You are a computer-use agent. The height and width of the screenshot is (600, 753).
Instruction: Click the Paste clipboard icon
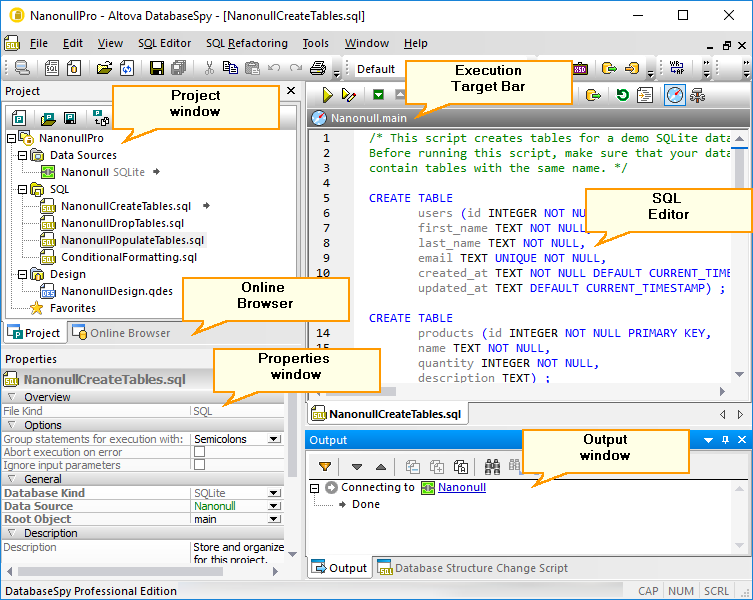pyautogui.click(x=252, y=68)
